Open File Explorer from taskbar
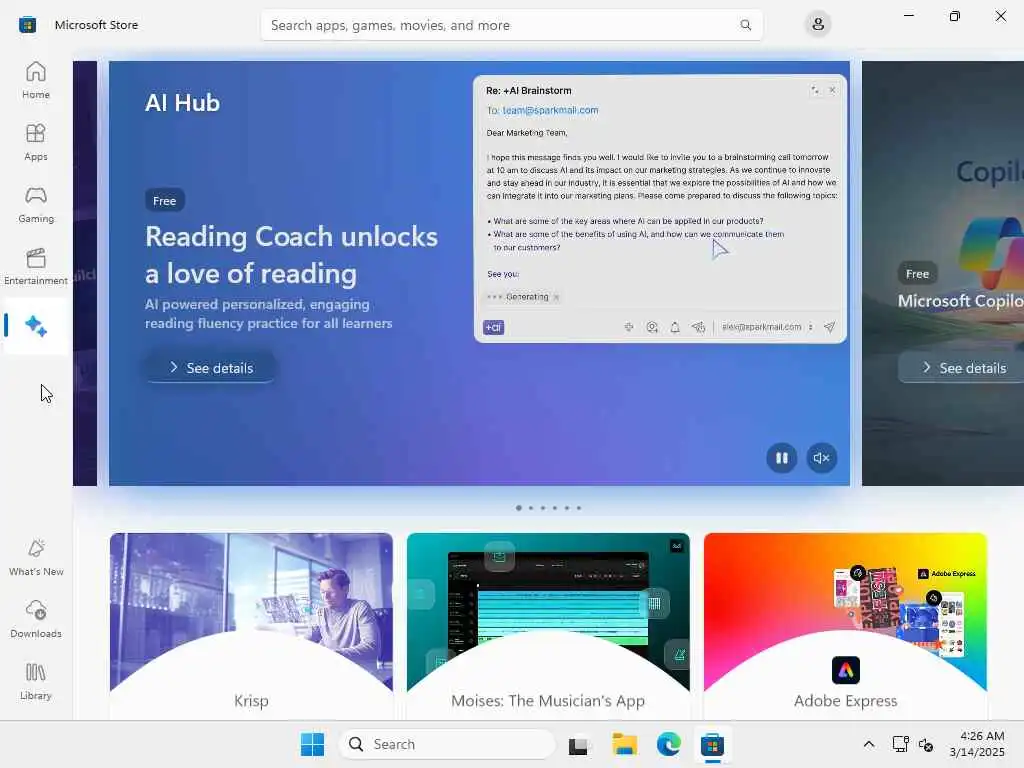The height and width of the screenshot is (768, 1024). coord(624,744)
